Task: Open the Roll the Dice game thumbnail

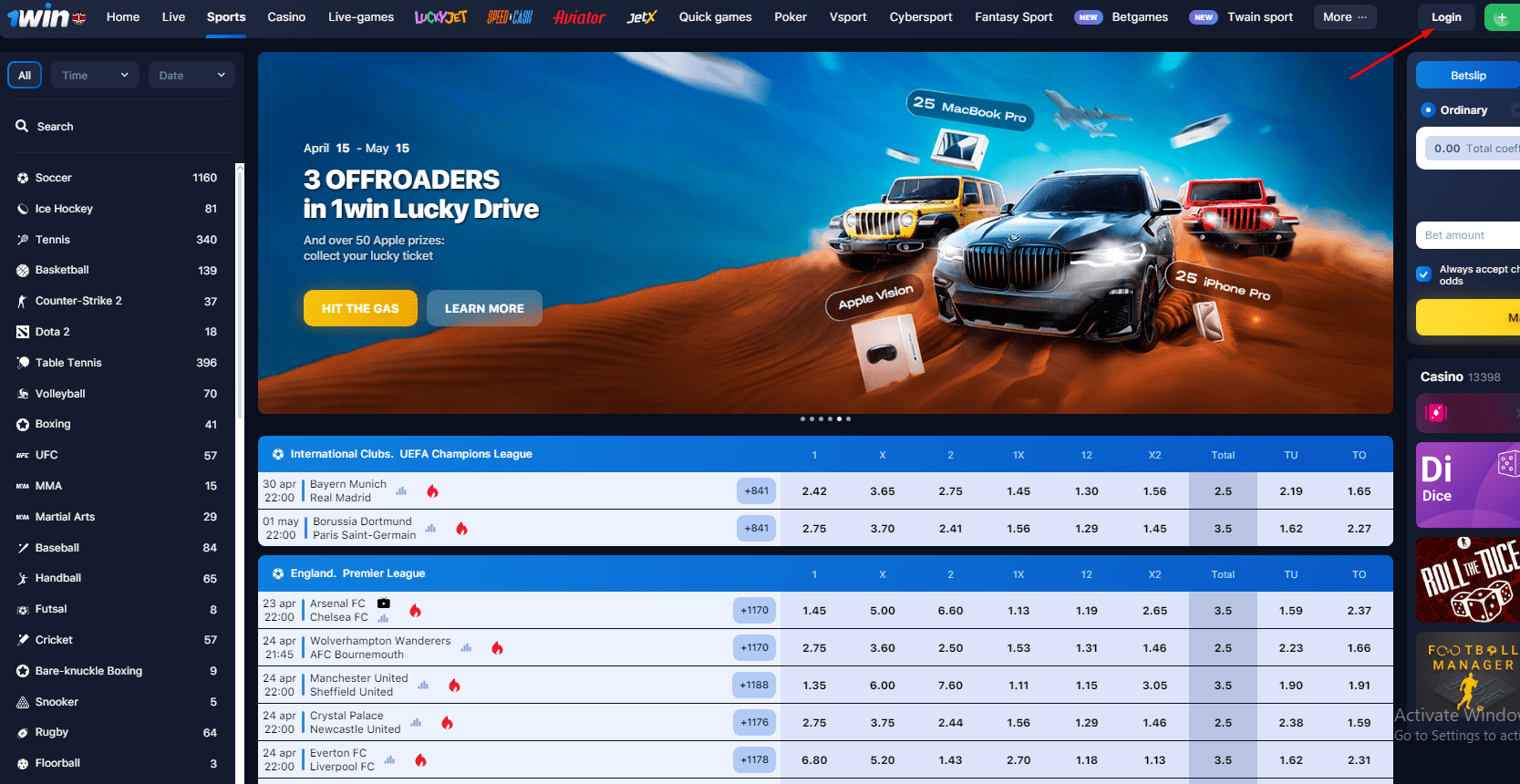Action: (1468, 580)
